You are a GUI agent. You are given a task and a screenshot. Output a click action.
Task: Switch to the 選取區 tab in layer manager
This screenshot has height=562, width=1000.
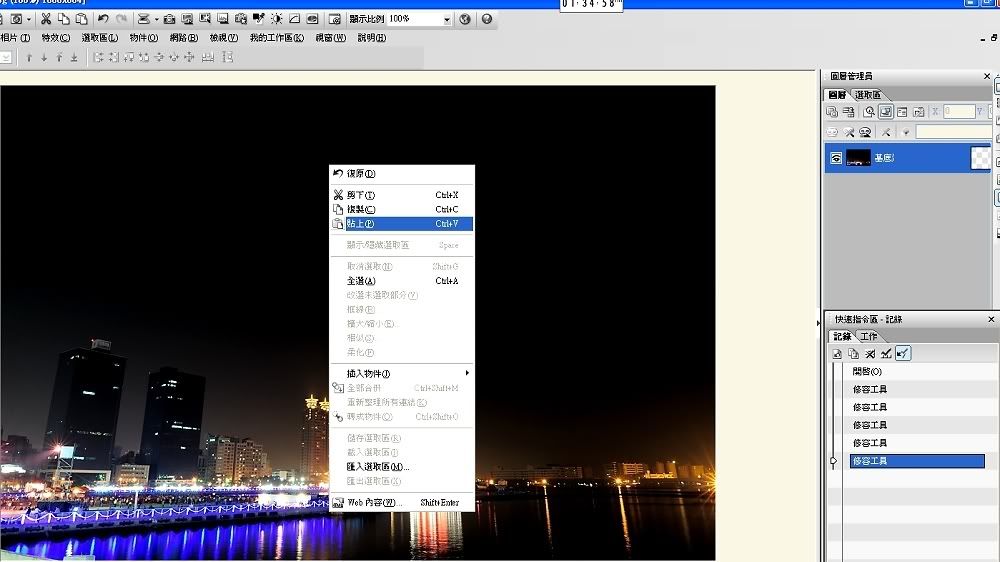click(x=868, y=95)
